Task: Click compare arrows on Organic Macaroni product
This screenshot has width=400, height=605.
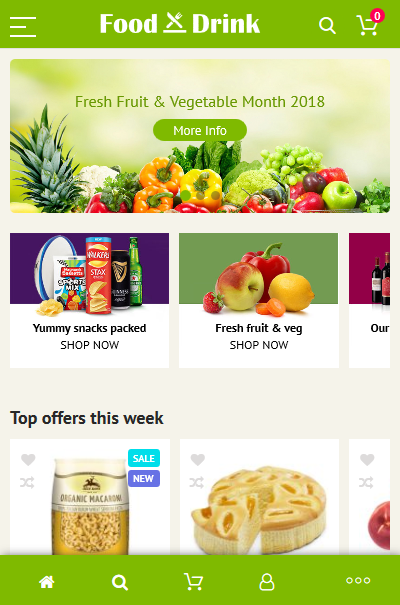Action: click(x=27, y=482)
